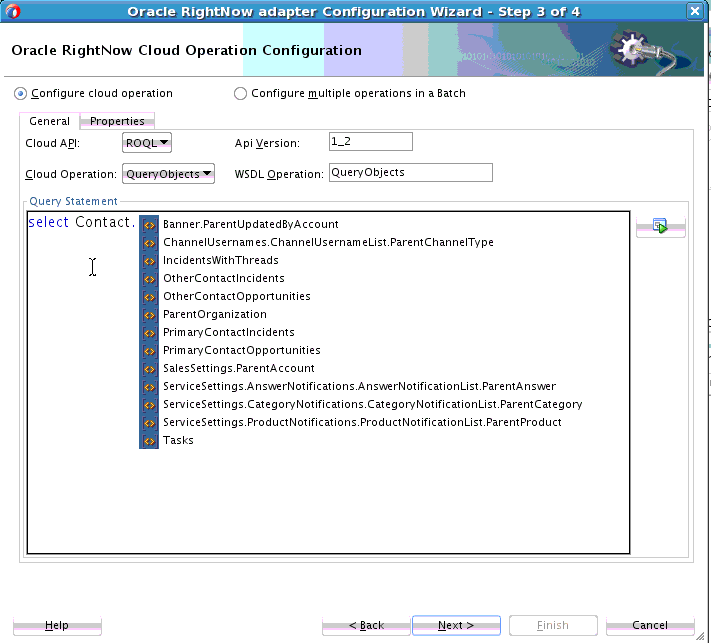711x643 pixels.
Task: Click icon beside PrimaryContactOpportunities
Action: pos(149,351)
